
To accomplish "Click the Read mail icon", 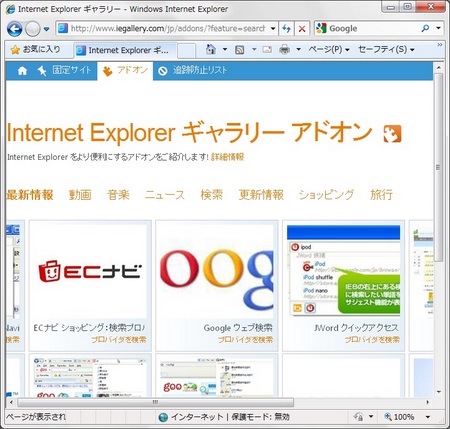I will coord(267,50).
